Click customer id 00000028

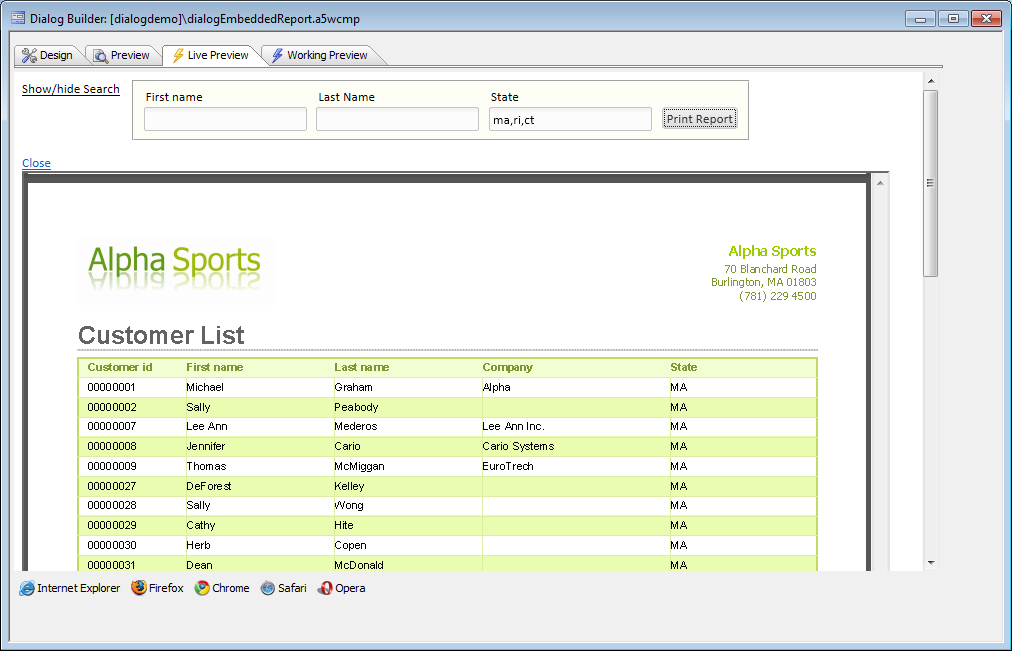(112, 505)
